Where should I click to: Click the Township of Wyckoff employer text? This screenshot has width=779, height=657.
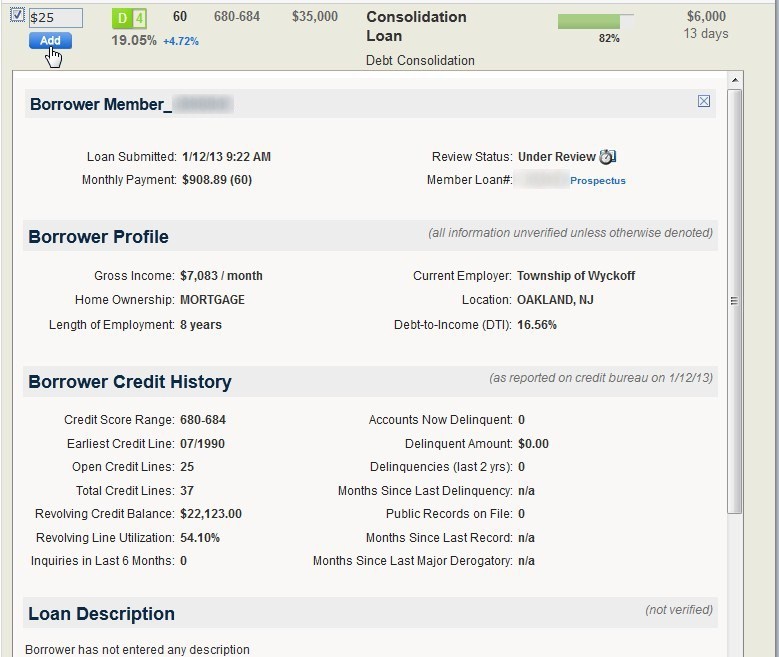pyautogui.click(x=575, y=276)
